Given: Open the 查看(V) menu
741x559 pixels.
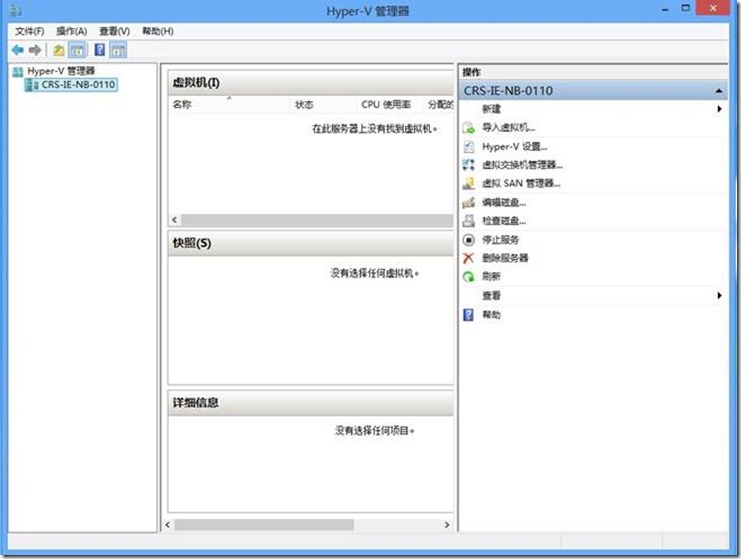Looking at the screenshot, I should [x=115, y=31].
